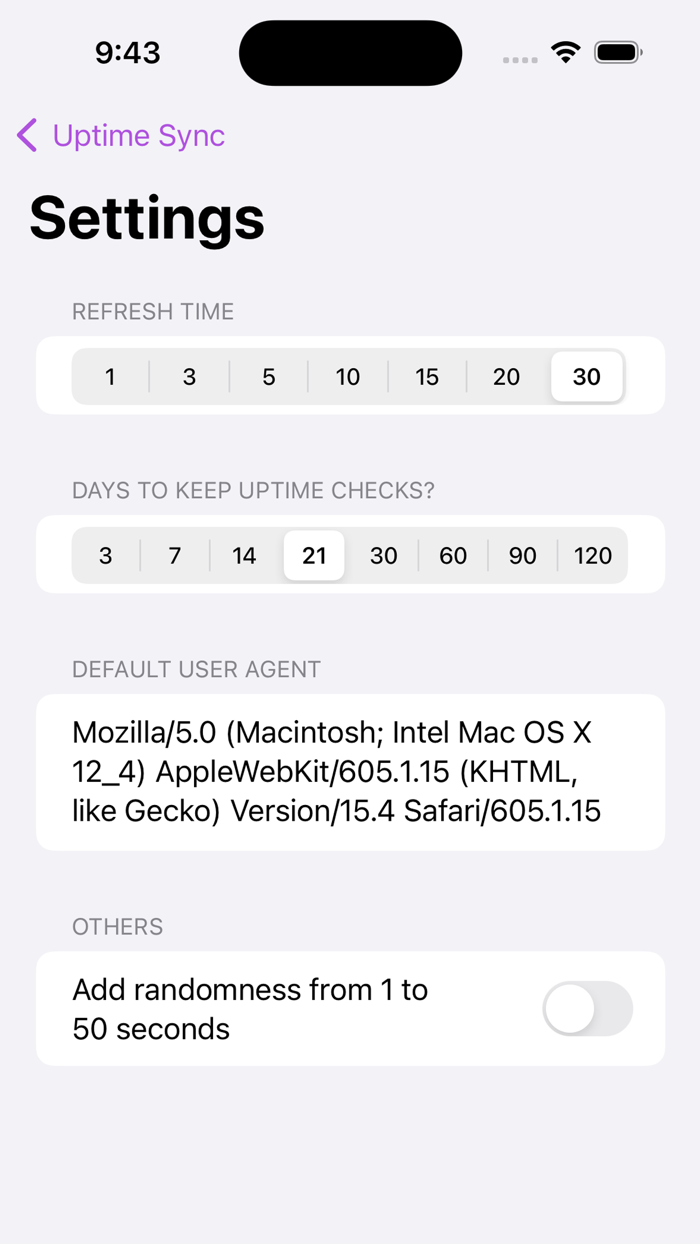Tap the battery indicator in status bar

618,52
